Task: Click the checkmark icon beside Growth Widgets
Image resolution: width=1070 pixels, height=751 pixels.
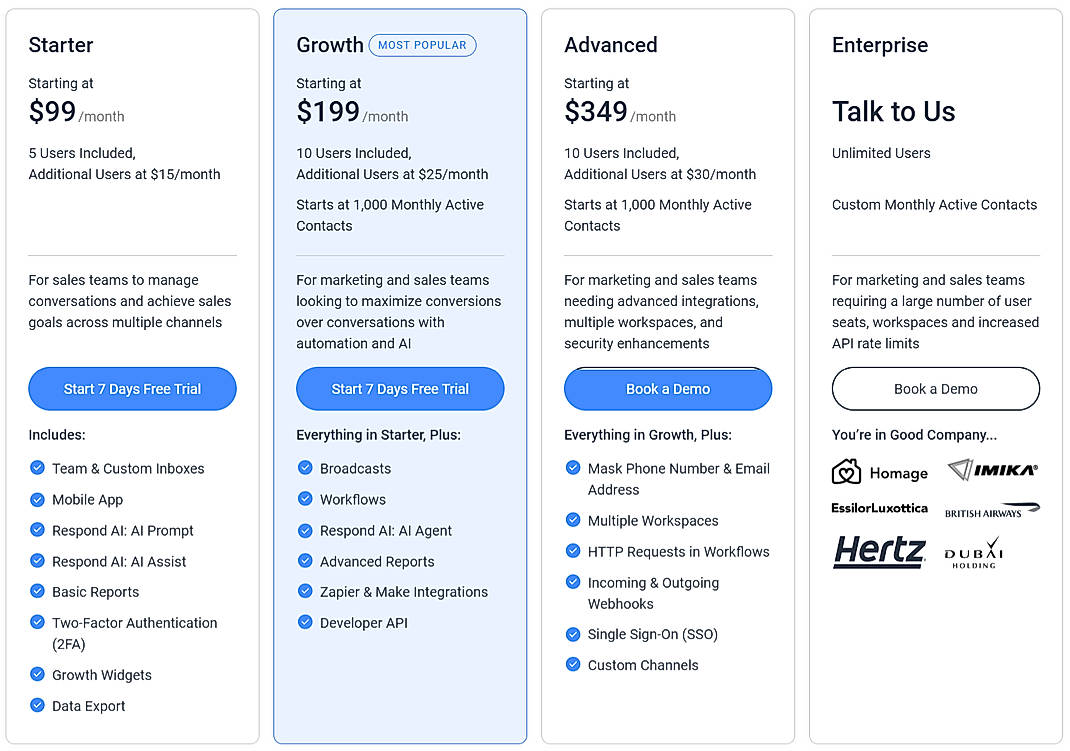Action: click(x=37, y=675)
